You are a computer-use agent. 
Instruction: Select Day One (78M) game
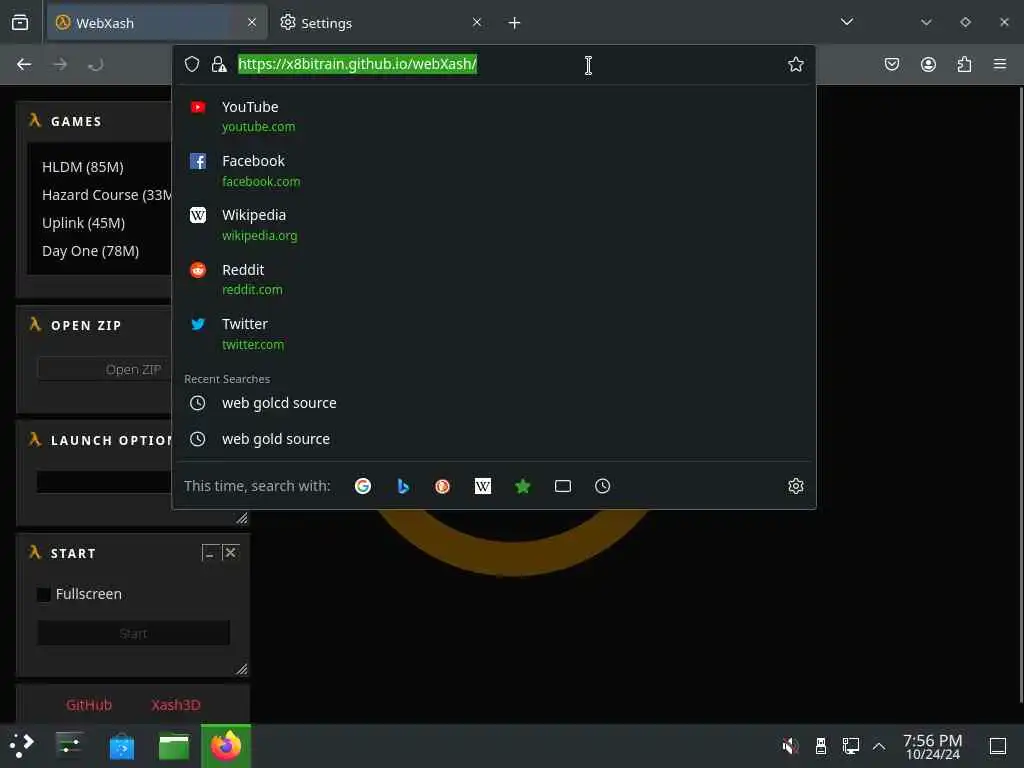tap(90, 251)
